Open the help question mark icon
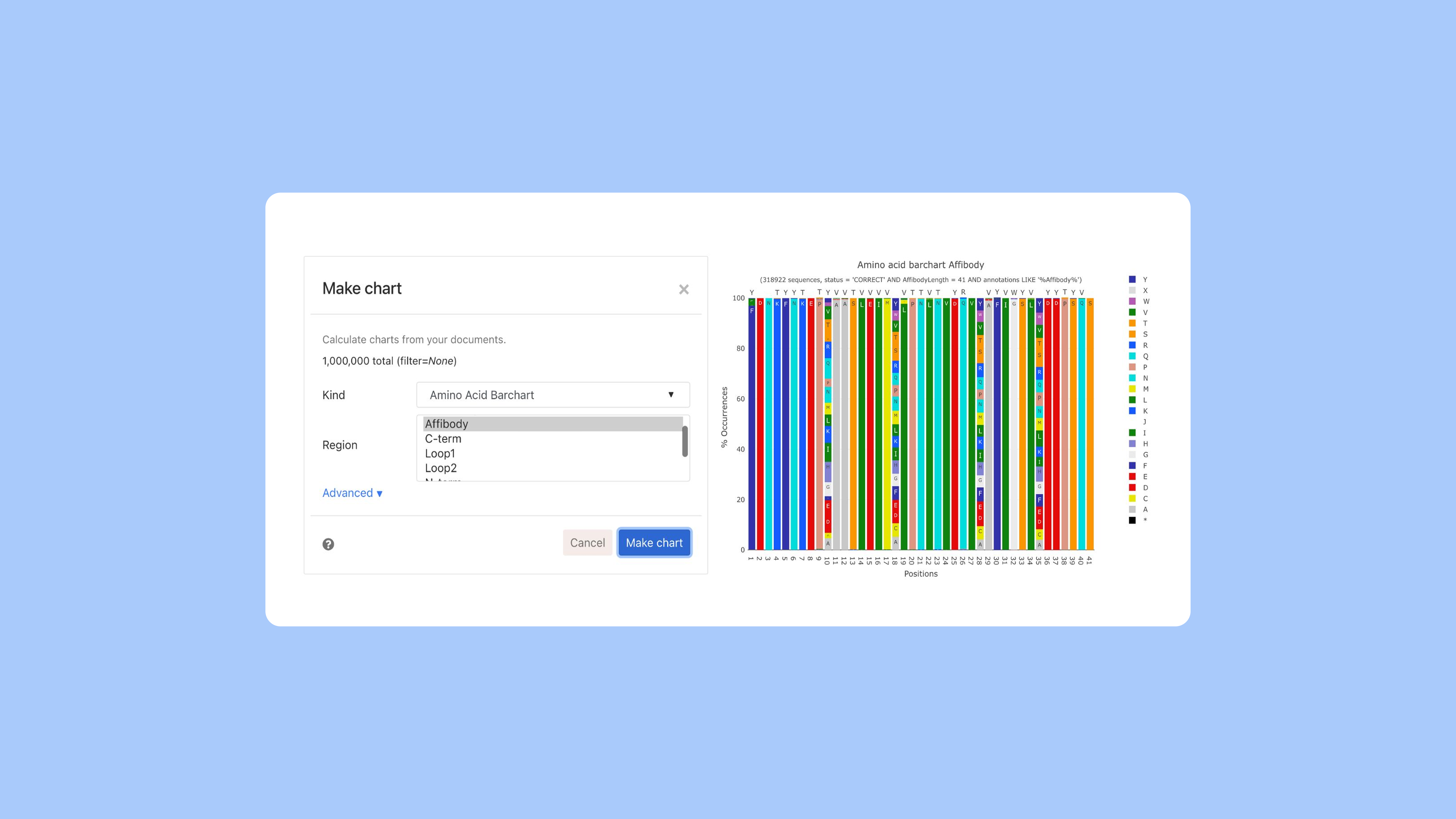The width and height of the screenshot is (1456, 819). point(328,544)
